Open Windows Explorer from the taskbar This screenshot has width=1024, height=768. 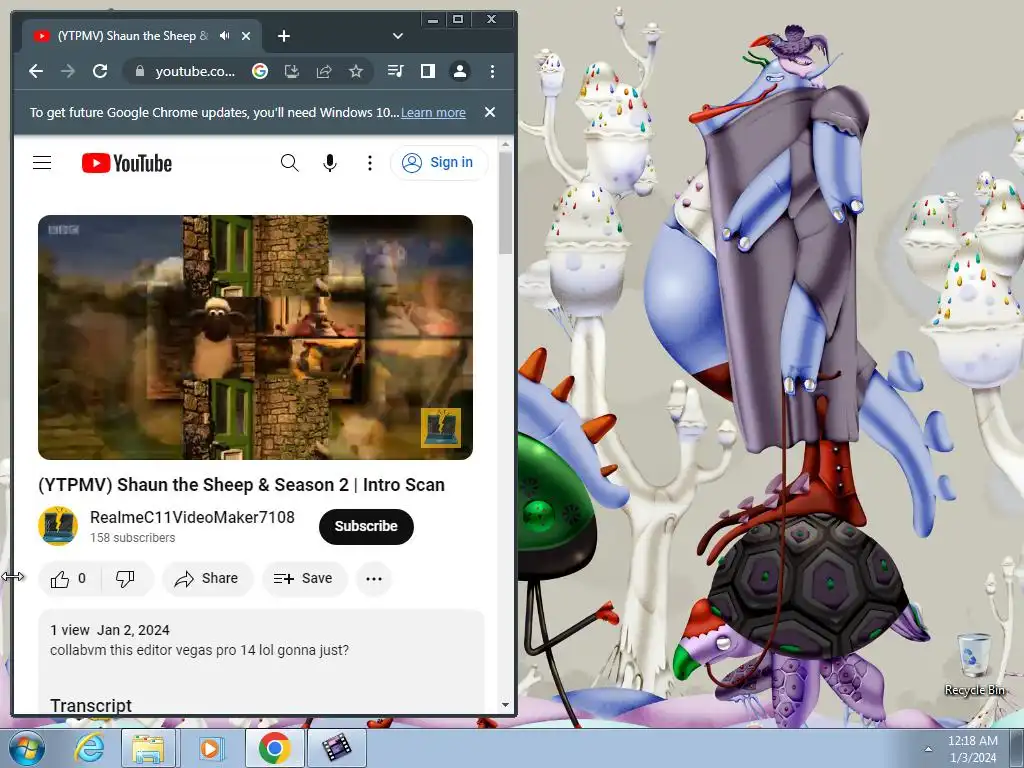pos(148,748)
